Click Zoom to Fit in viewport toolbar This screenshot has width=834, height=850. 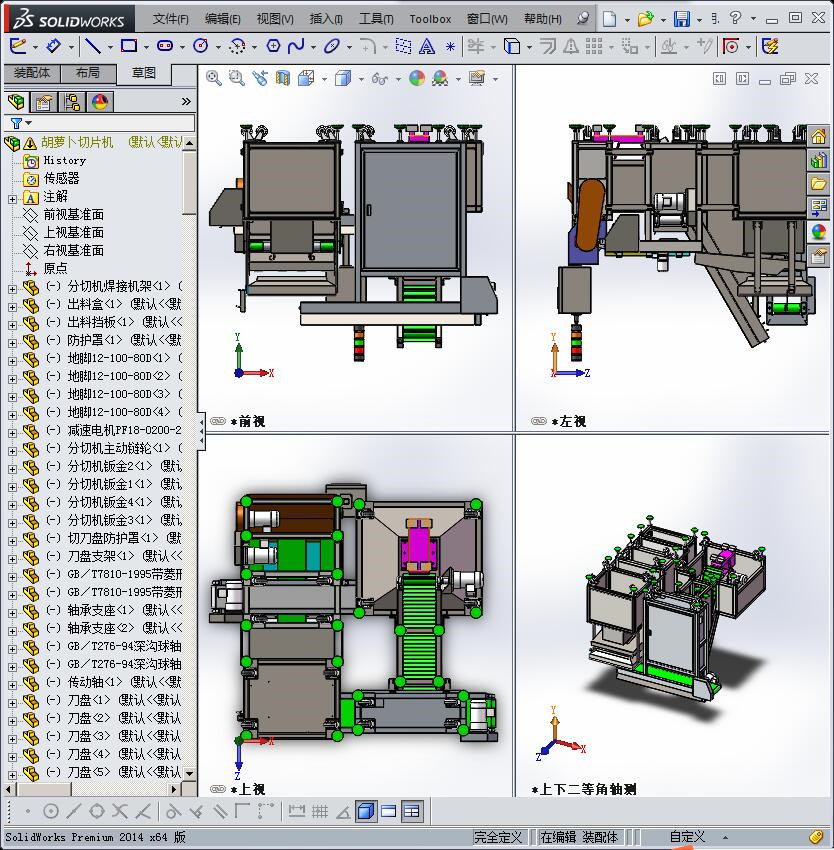pos(214,79)
